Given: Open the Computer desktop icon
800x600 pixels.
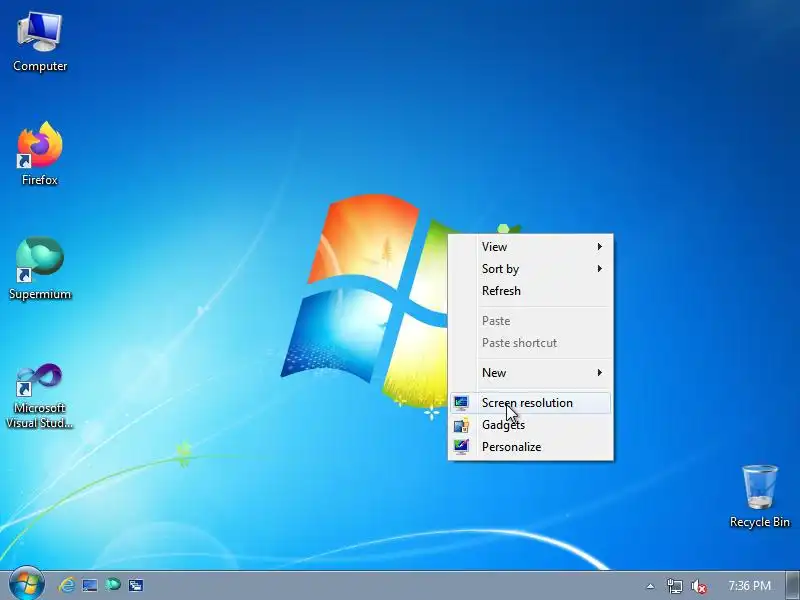Looking at the screenshot, I should 40,43.
